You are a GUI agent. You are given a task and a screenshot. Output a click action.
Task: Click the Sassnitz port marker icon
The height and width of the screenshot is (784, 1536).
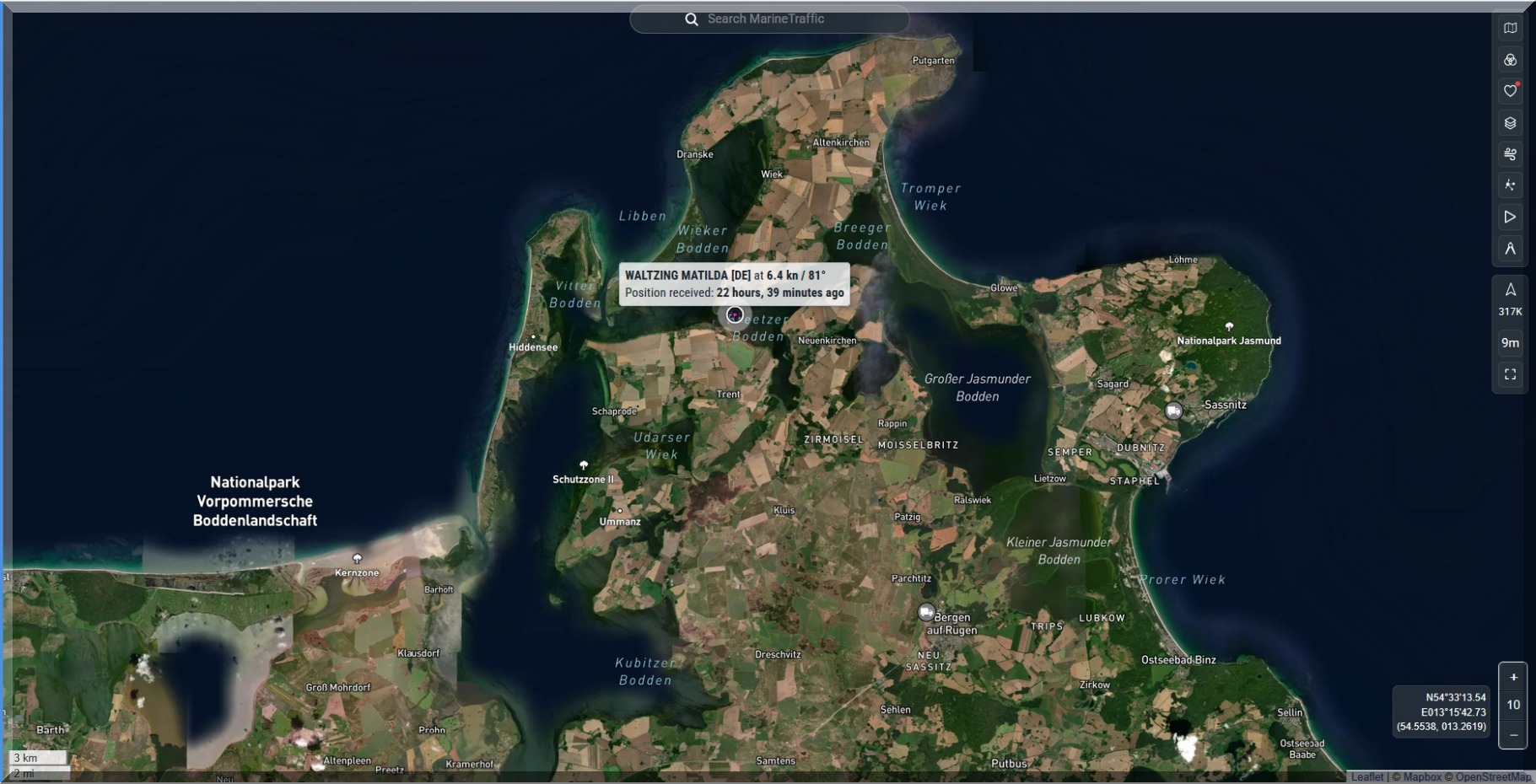pos(1173,411)
